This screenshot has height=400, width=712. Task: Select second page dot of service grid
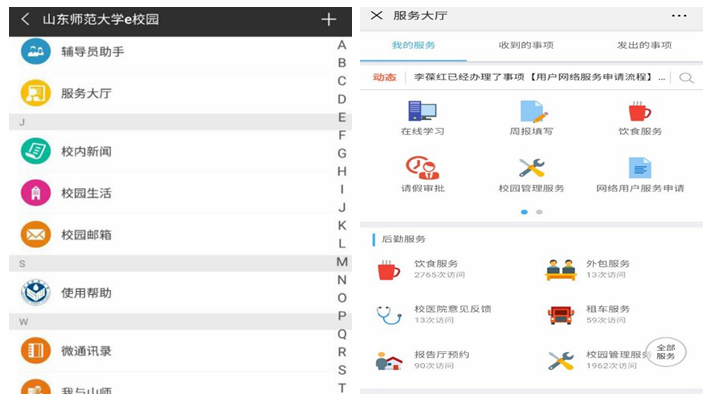(539, 212)
